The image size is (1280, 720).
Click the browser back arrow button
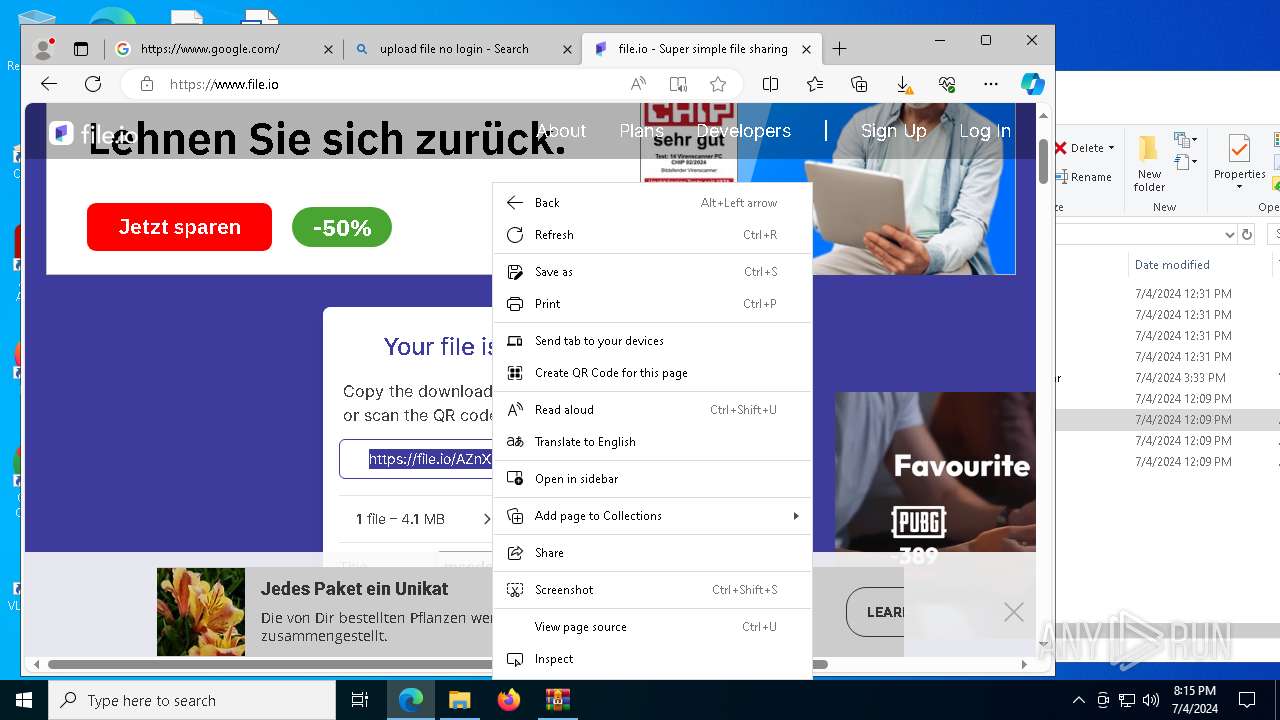coord(49,84)
